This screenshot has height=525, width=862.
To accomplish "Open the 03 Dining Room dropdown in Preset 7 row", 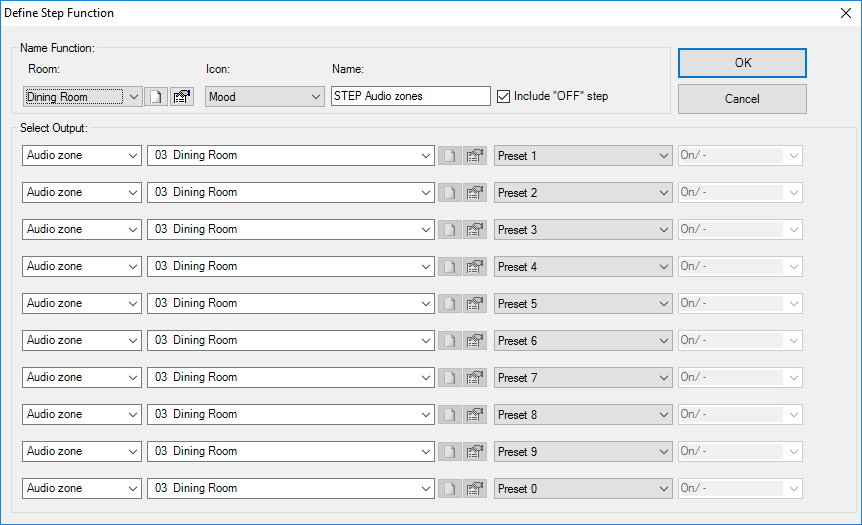I will click(x=291, y=378).
